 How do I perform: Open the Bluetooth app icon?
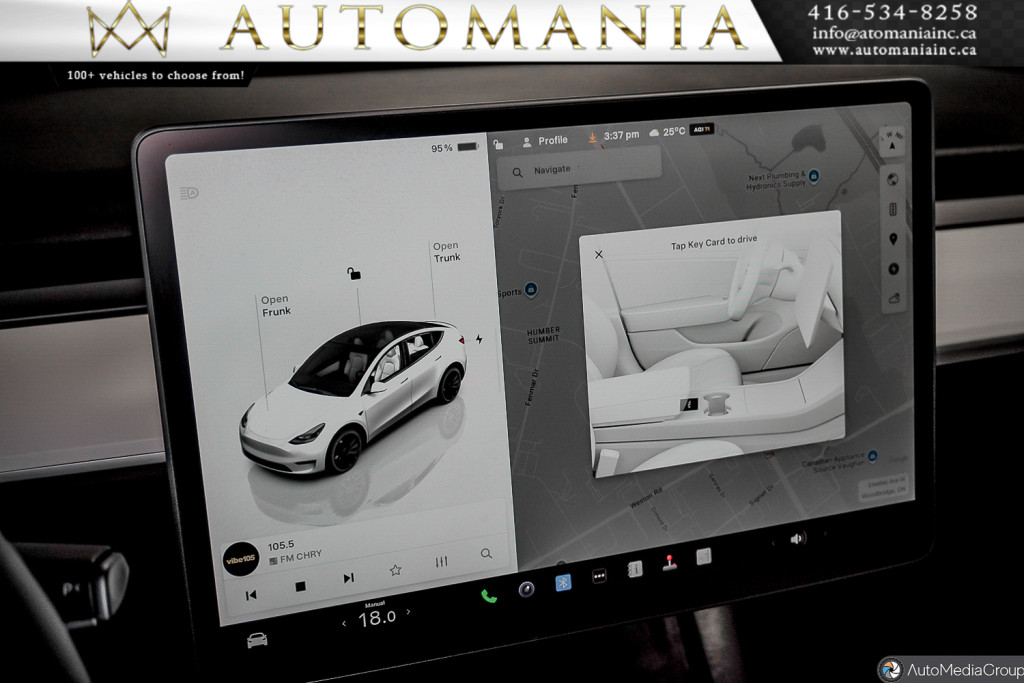[x=563, y=582]
